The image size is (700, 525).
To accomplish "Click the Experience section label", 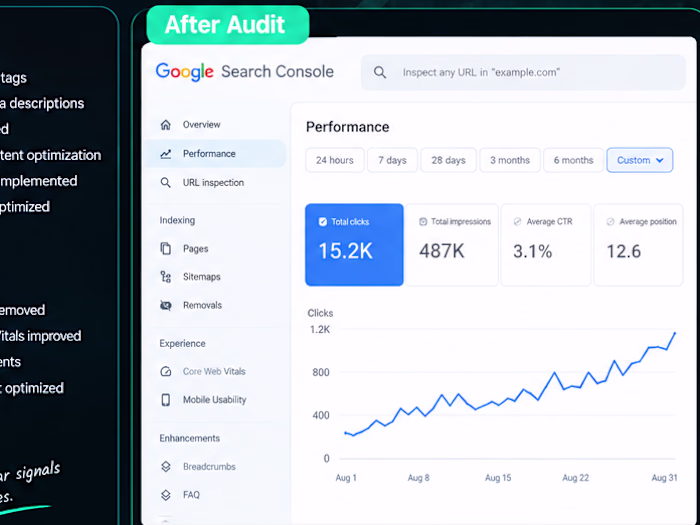I will click(x=182, y=344).
